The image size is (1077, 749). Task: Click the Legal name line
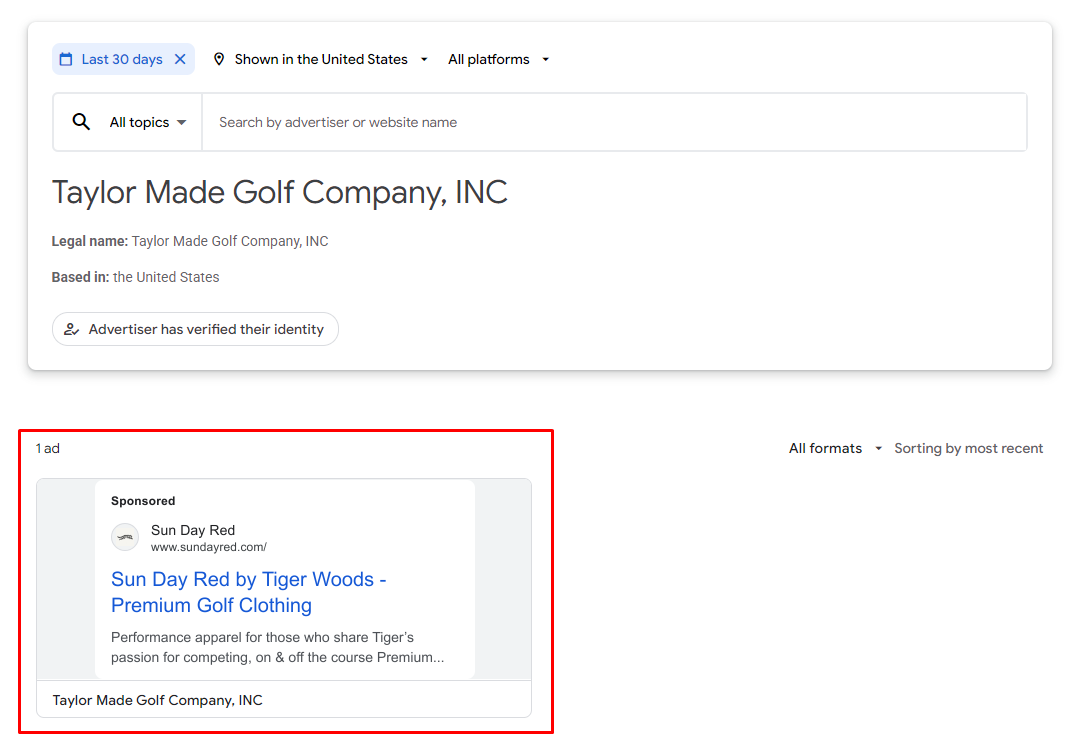point(190,241)
